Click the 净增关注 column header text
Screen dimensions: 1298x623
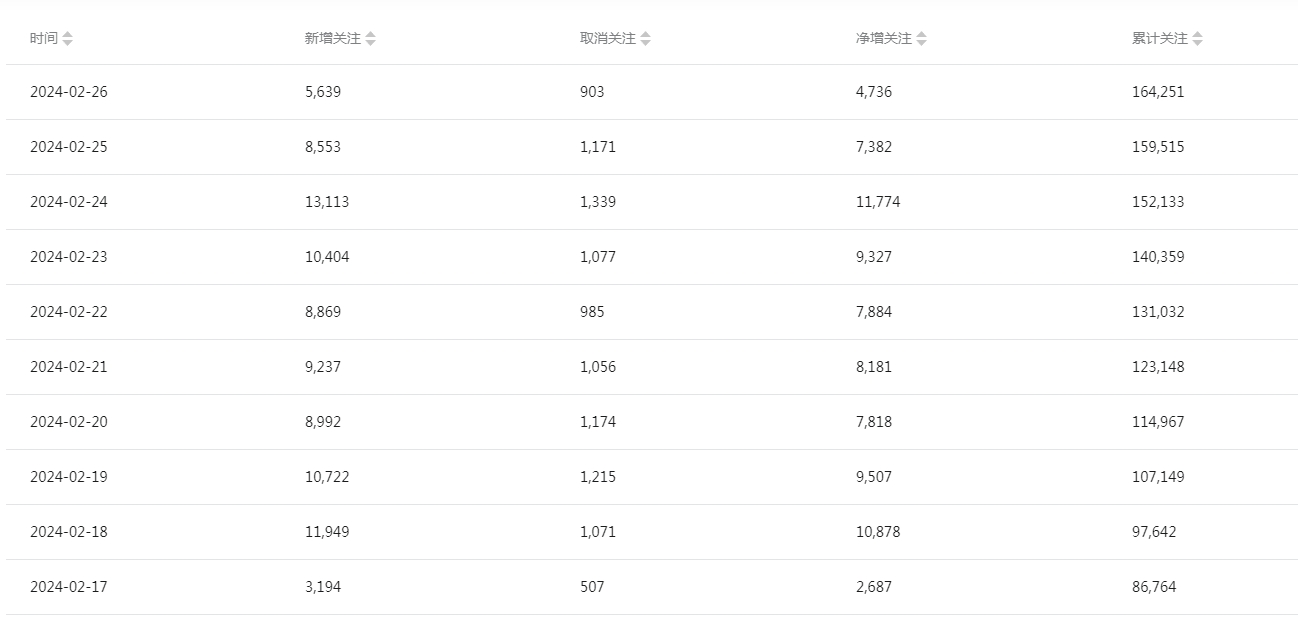pos(884,39)
